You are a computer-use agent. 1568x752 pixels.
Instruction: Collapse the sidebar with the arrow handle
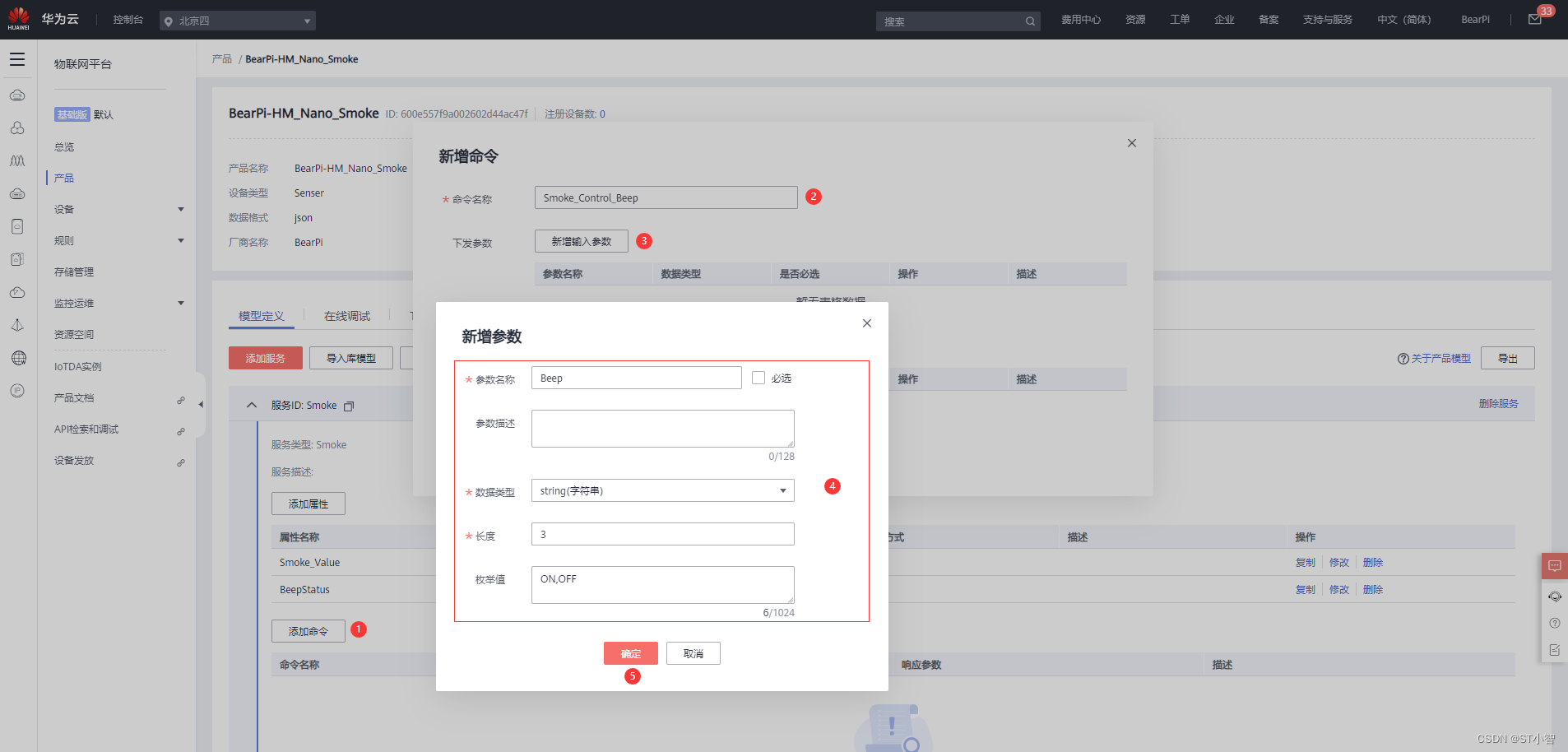click(201, 404)
